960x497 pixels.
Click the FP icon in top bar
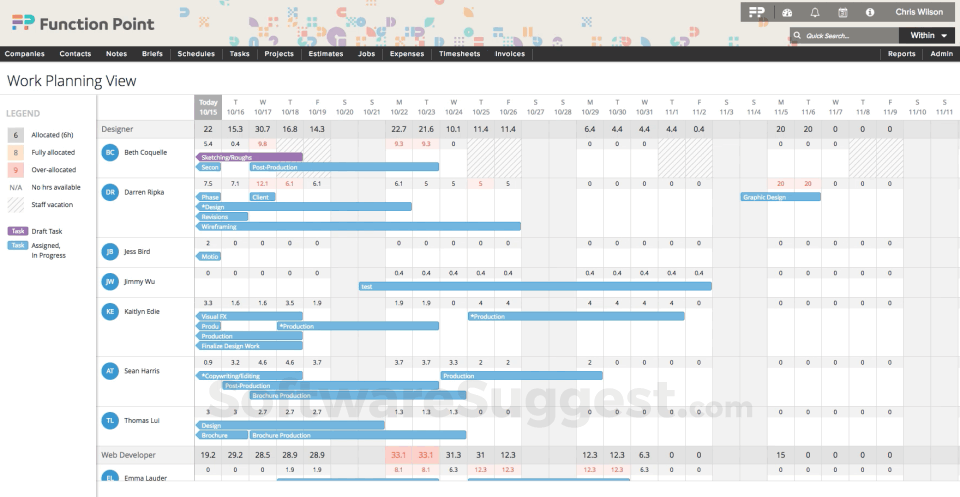point(759,12)
